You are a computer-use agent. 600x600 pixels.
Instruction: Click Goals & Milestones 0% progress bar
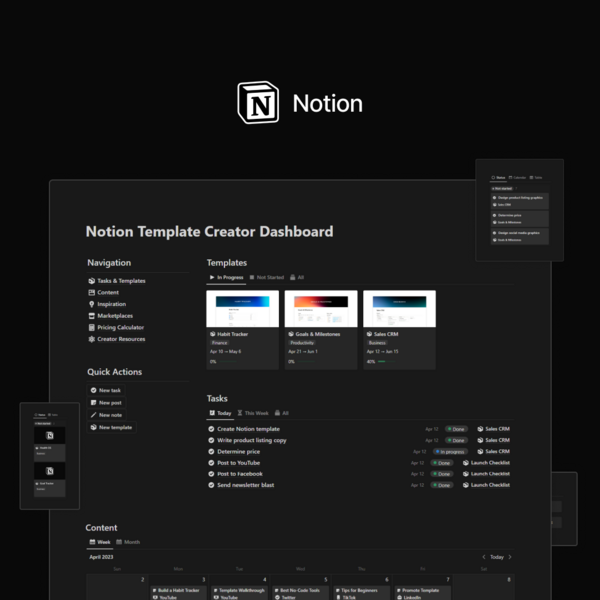[x=306, y=362]
